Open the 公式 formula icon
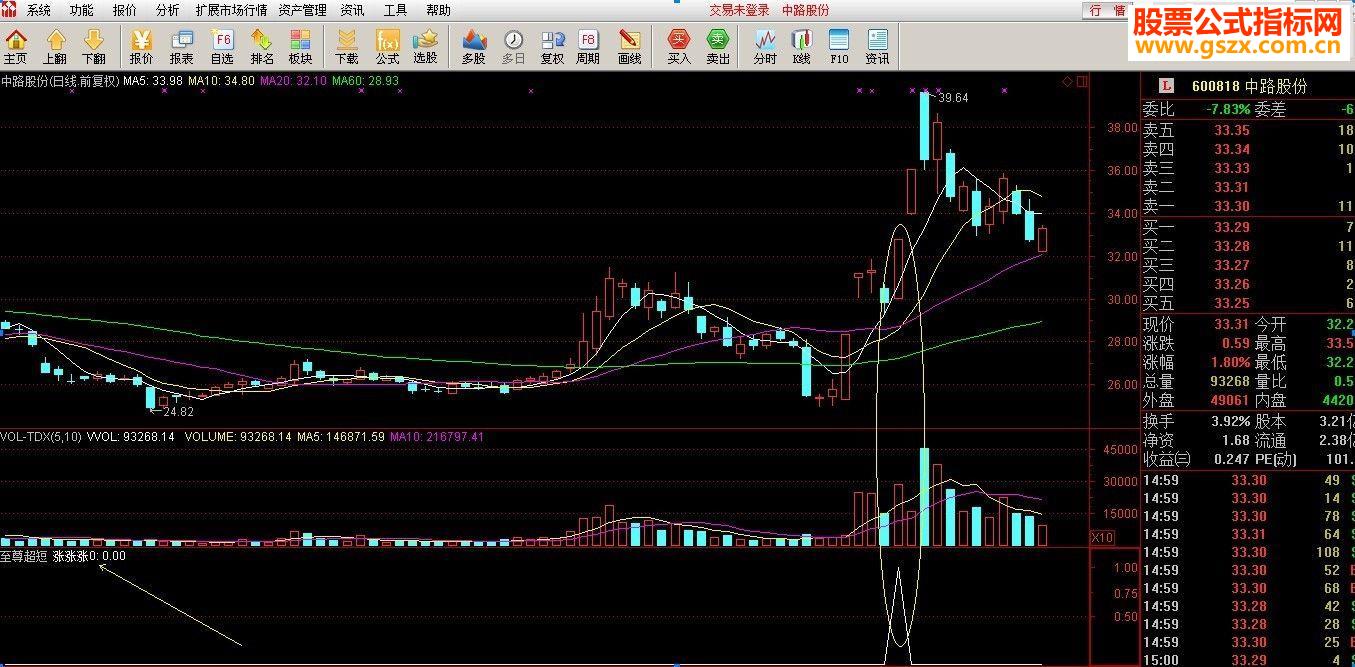1355x667 pixels. coord(387,46)
